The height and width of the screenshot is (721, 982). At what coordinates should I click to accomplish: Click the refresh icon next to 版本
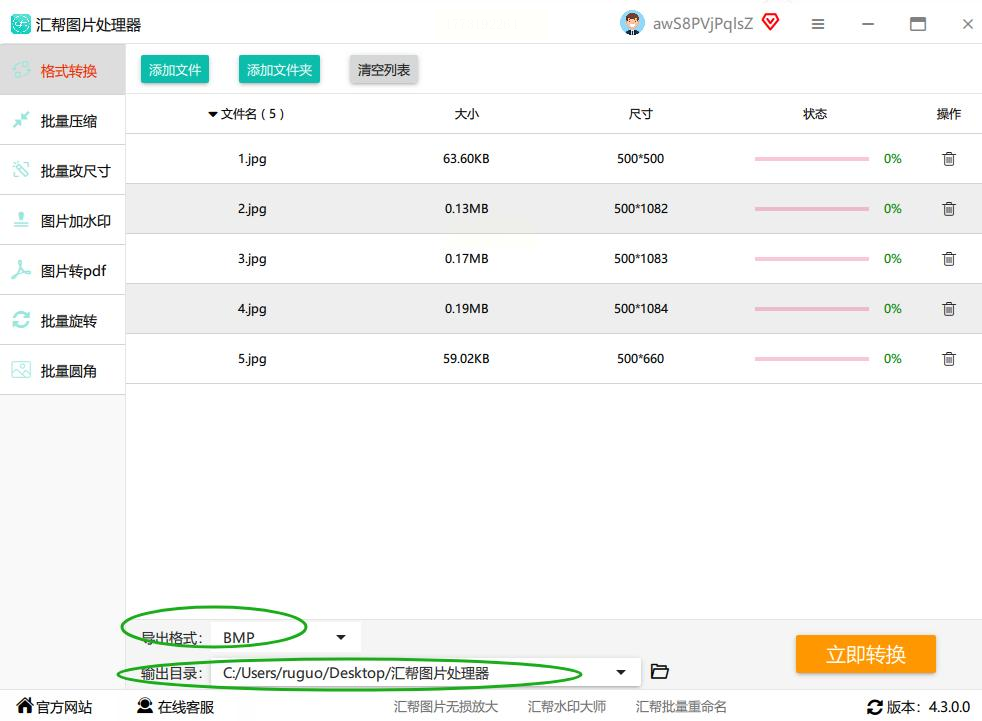874,707
